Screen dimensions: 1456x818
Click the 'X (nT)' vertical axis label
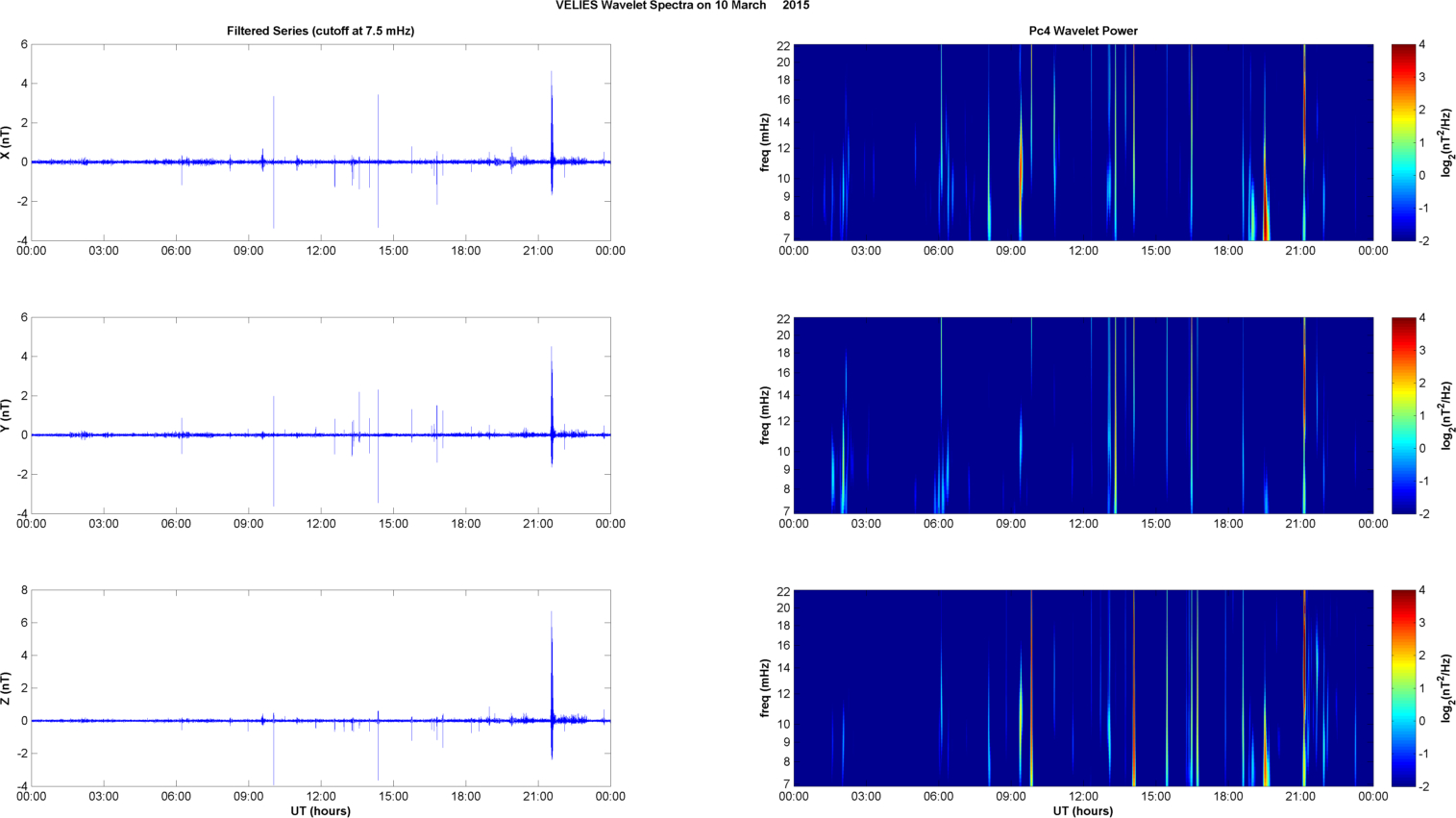[x=6, y=142]
